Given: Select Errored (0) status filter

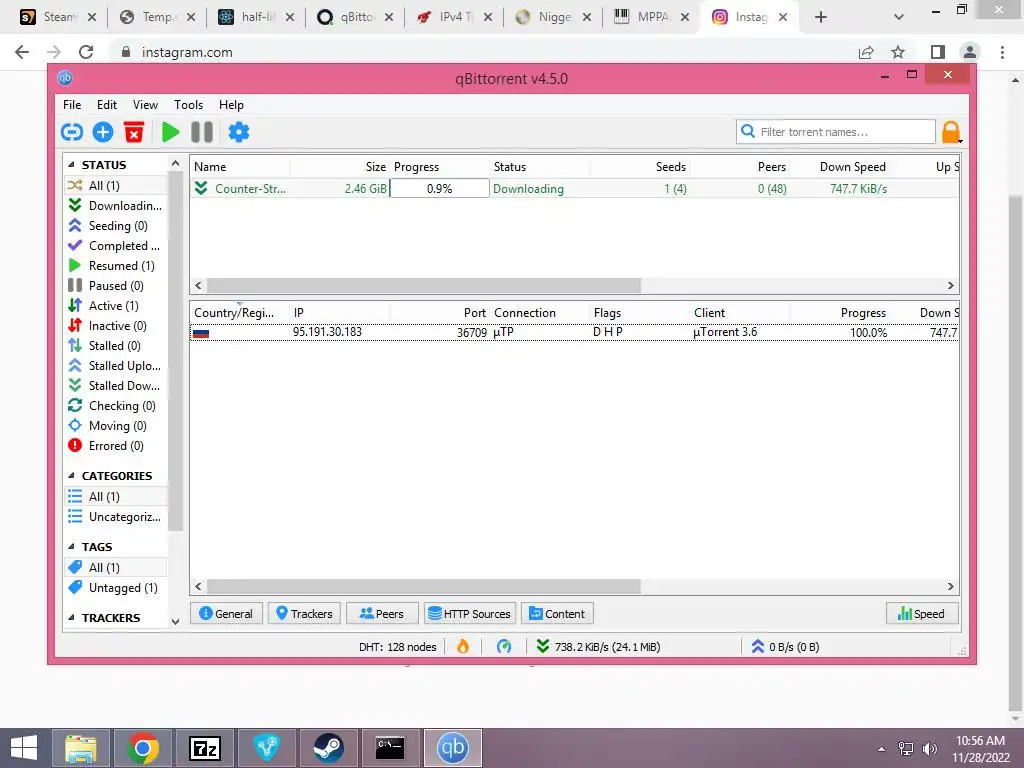Looking at the screenshot, I should [116, 446].
